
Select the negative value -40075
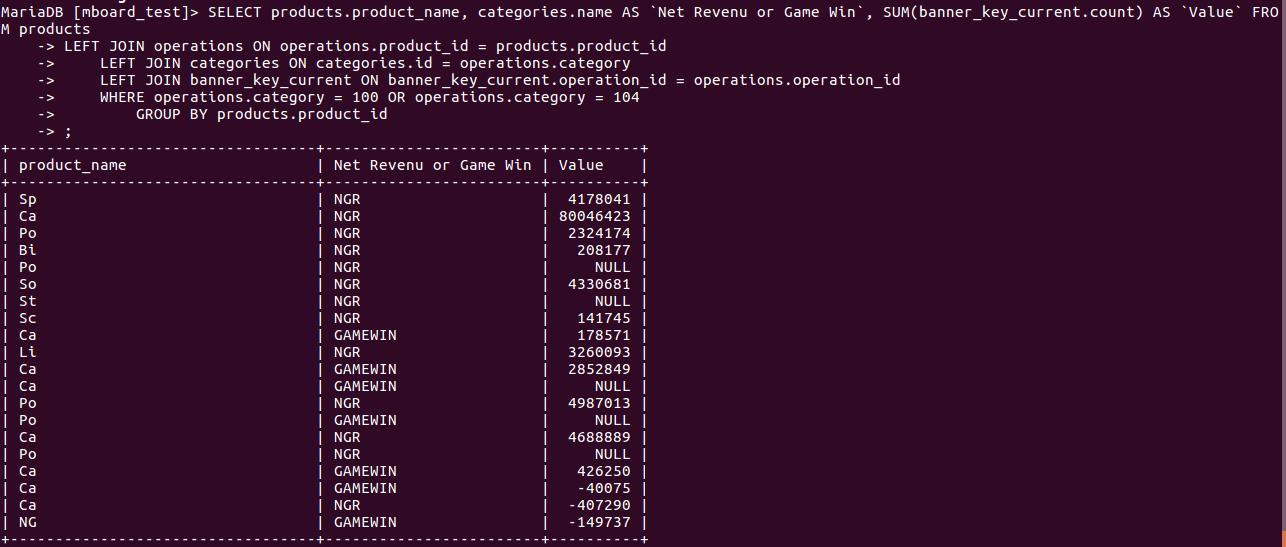pos(604,488)
